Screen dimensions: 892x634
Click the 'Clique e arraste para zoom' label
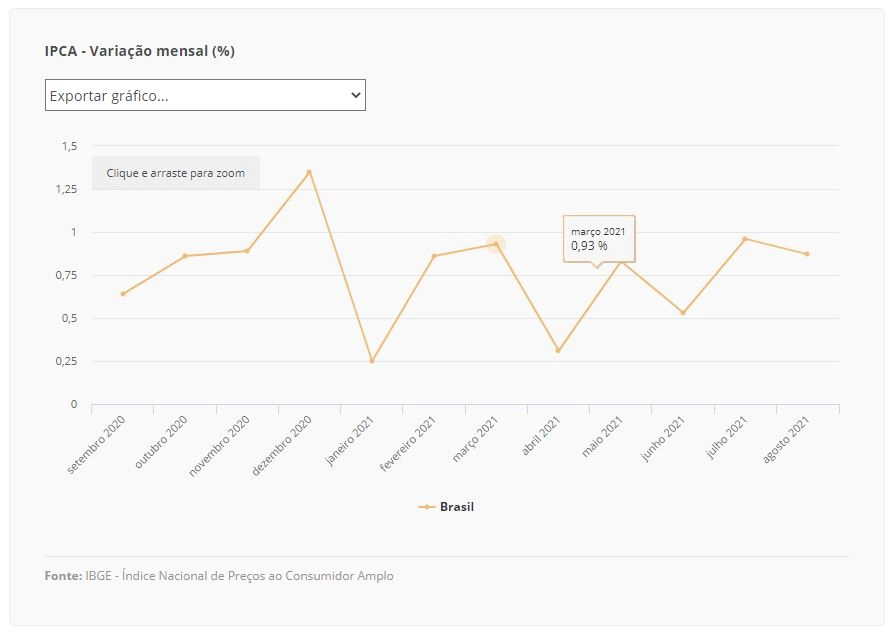pos(176,173)
